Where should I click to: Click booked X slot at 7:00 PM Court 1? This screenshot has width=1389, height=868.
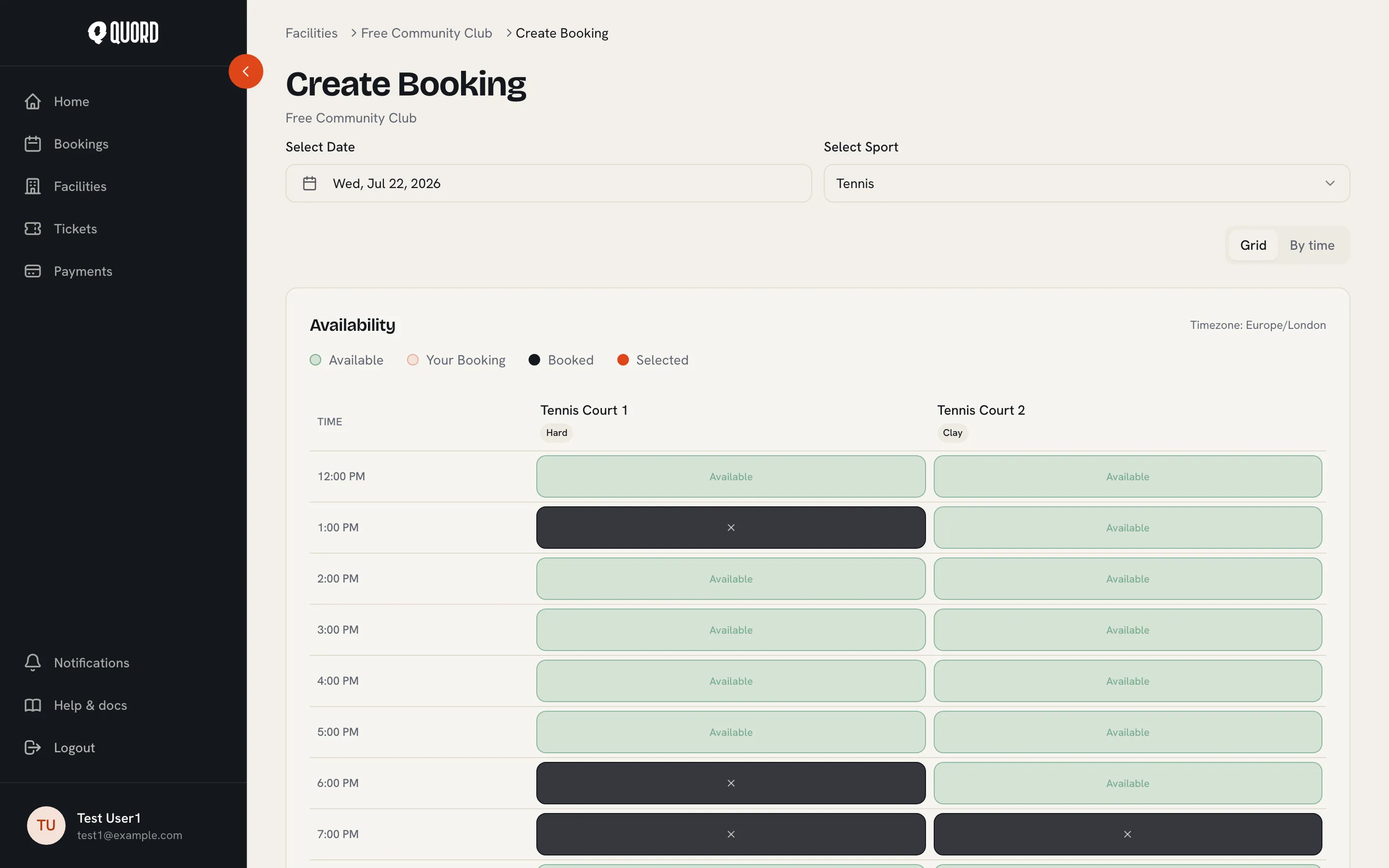731,834
